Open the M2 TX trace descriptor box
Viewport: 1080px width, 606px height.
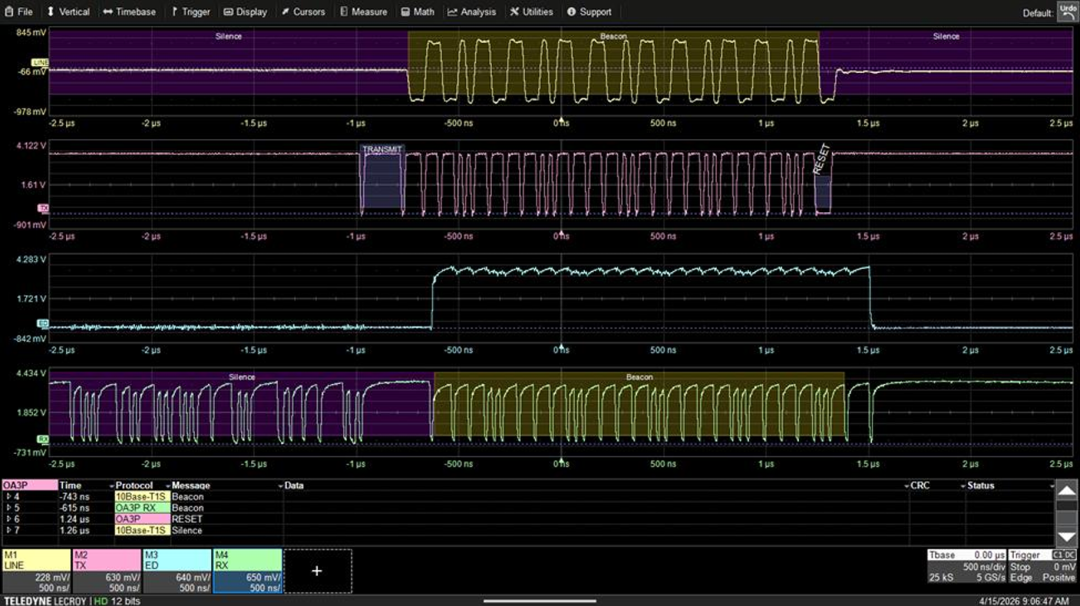point(107,571)
